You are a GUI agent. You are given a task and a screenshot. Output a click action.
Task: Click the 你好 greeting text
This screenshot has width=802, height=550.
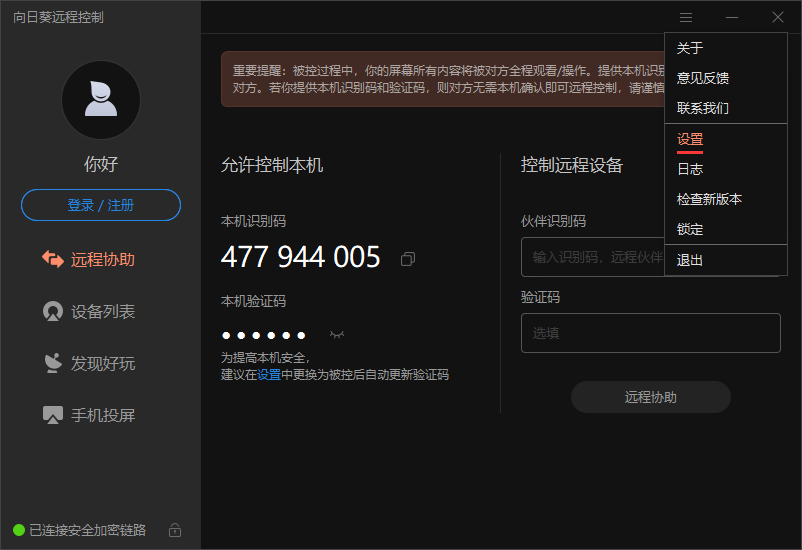click(x=101, y=164)
